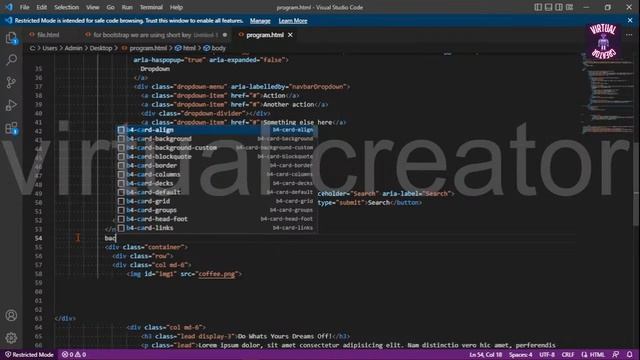Click html element in breadcrumb

pos(189,48)
